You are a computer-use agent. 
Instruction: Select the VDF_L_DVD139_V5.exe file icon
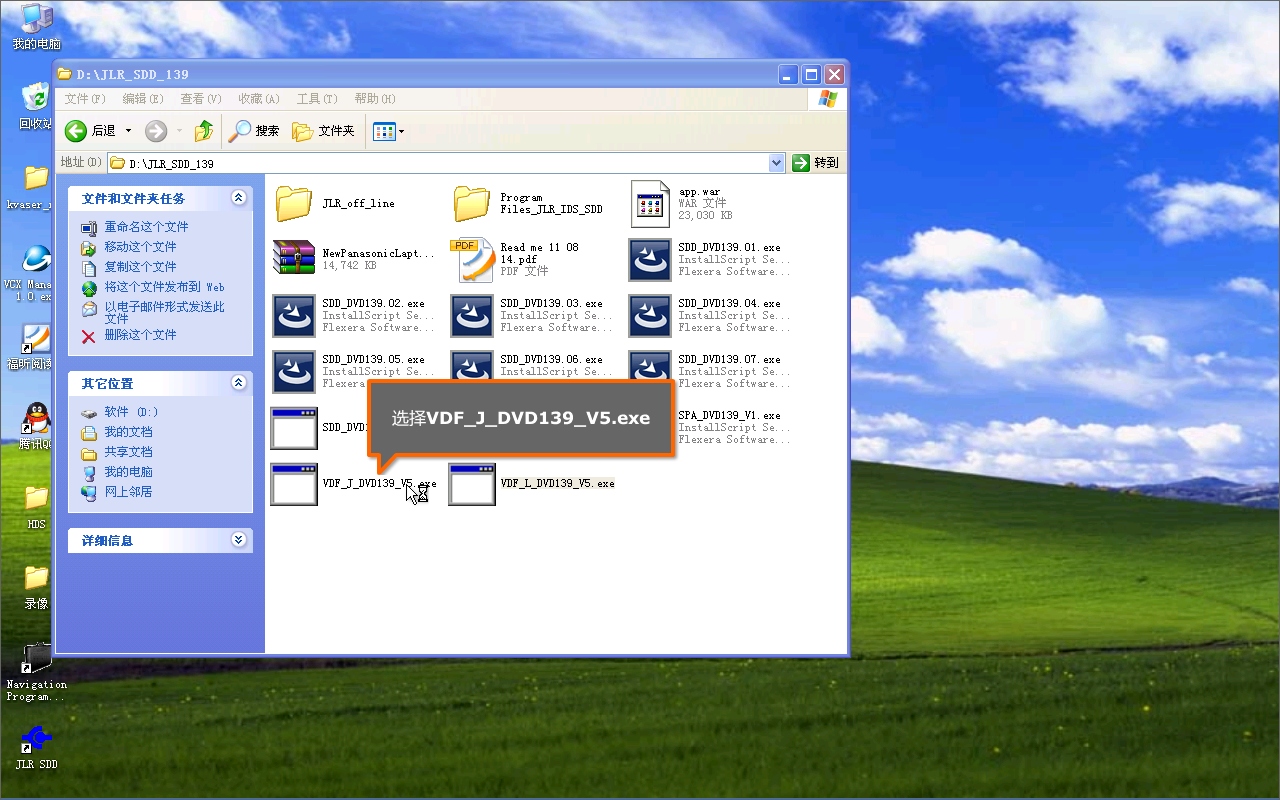472,484
